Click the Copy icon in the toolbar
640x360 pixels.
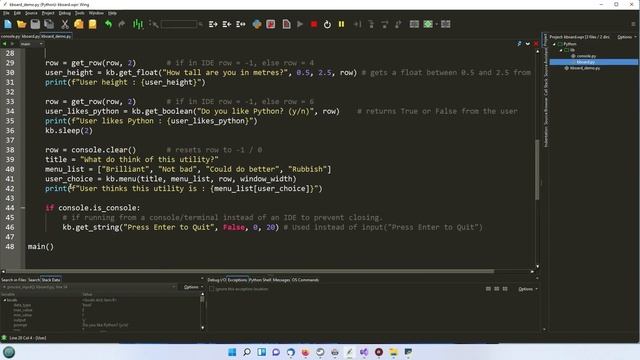(79, 24)
